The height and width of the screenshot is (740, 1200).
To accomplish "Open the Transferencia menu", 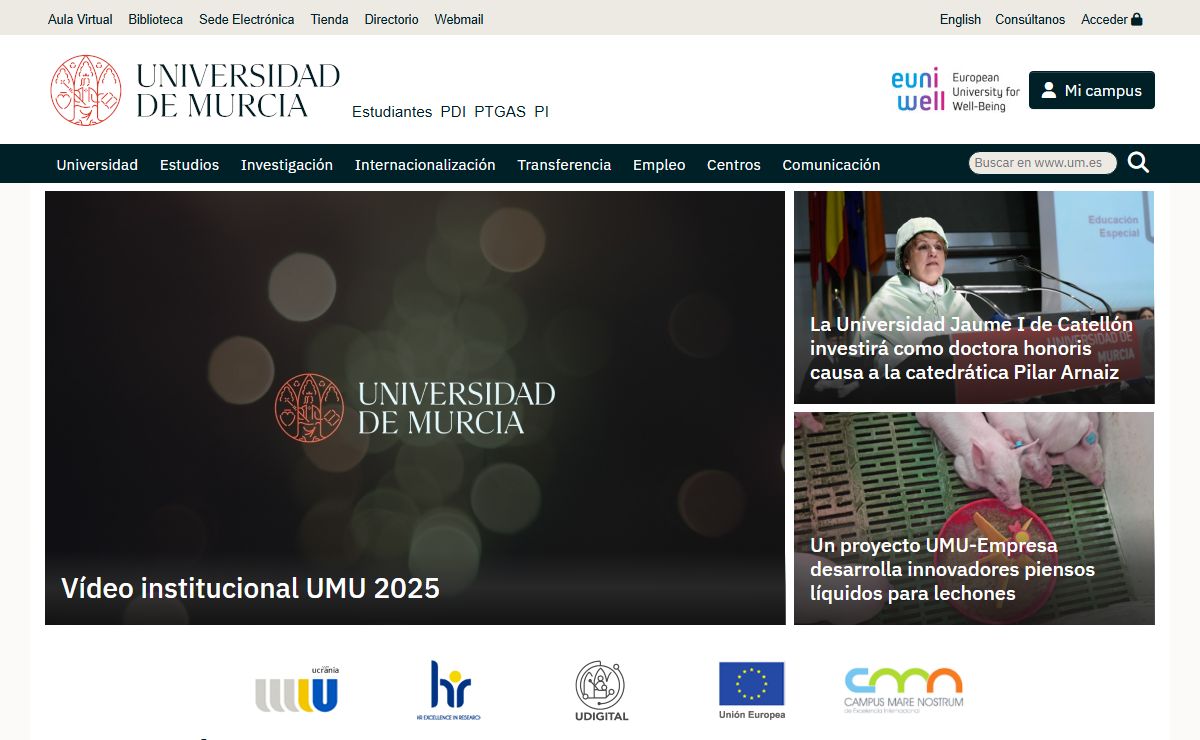I will (x=564, y=165).
